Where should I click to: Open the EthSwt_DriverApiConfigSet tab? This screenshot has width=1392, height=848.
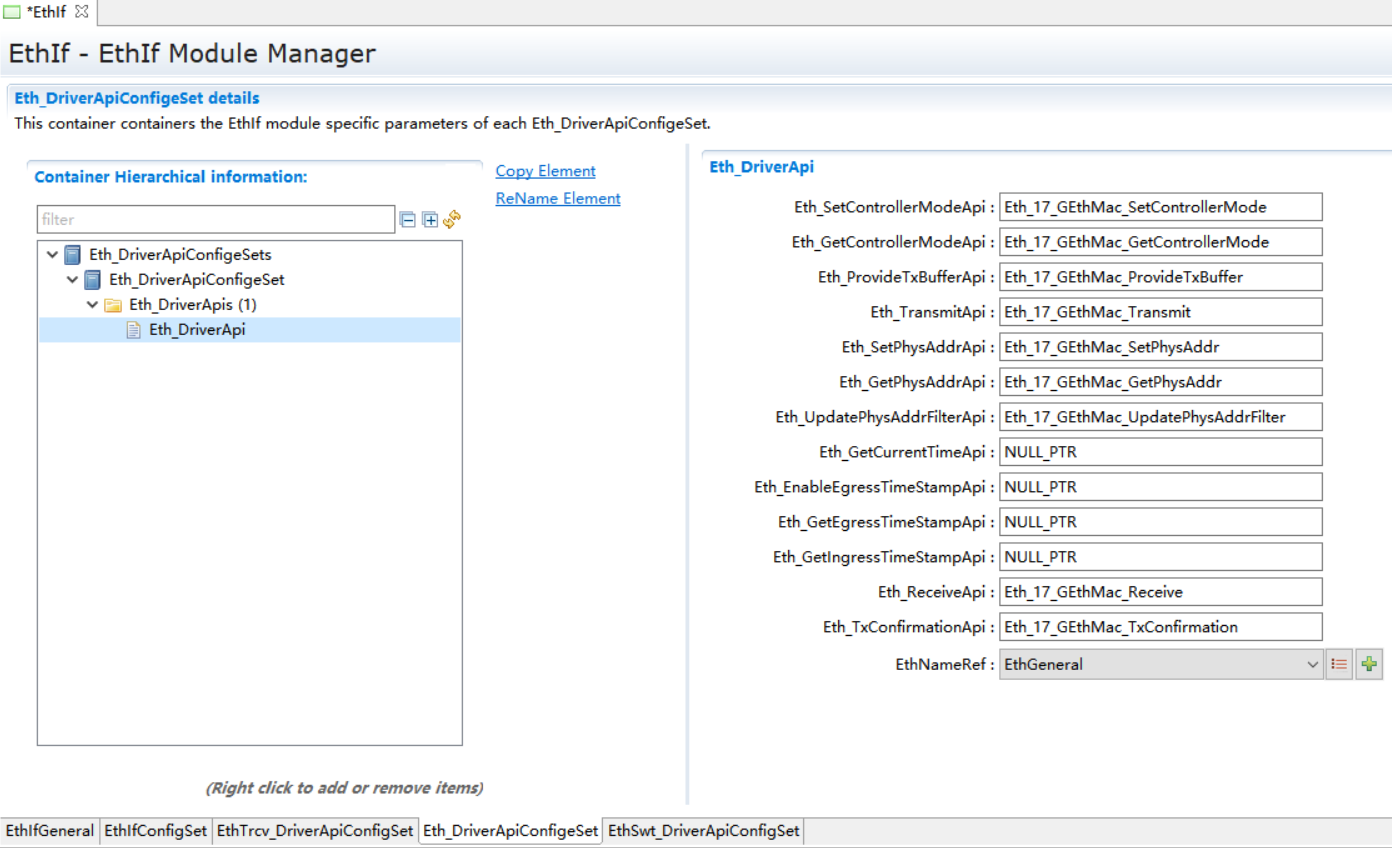[x=704, y=831]
